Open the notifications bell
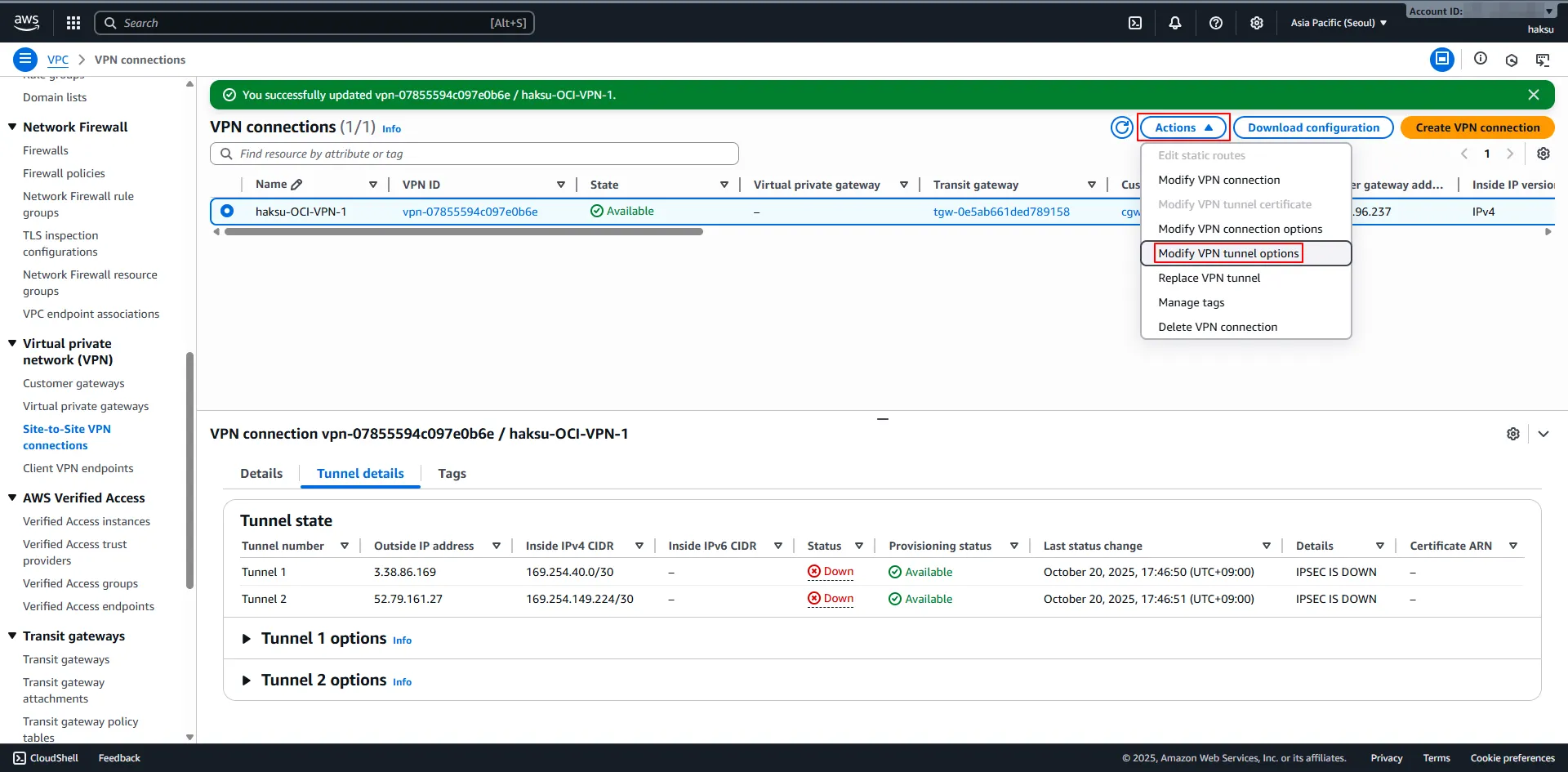 (1175, 23)
